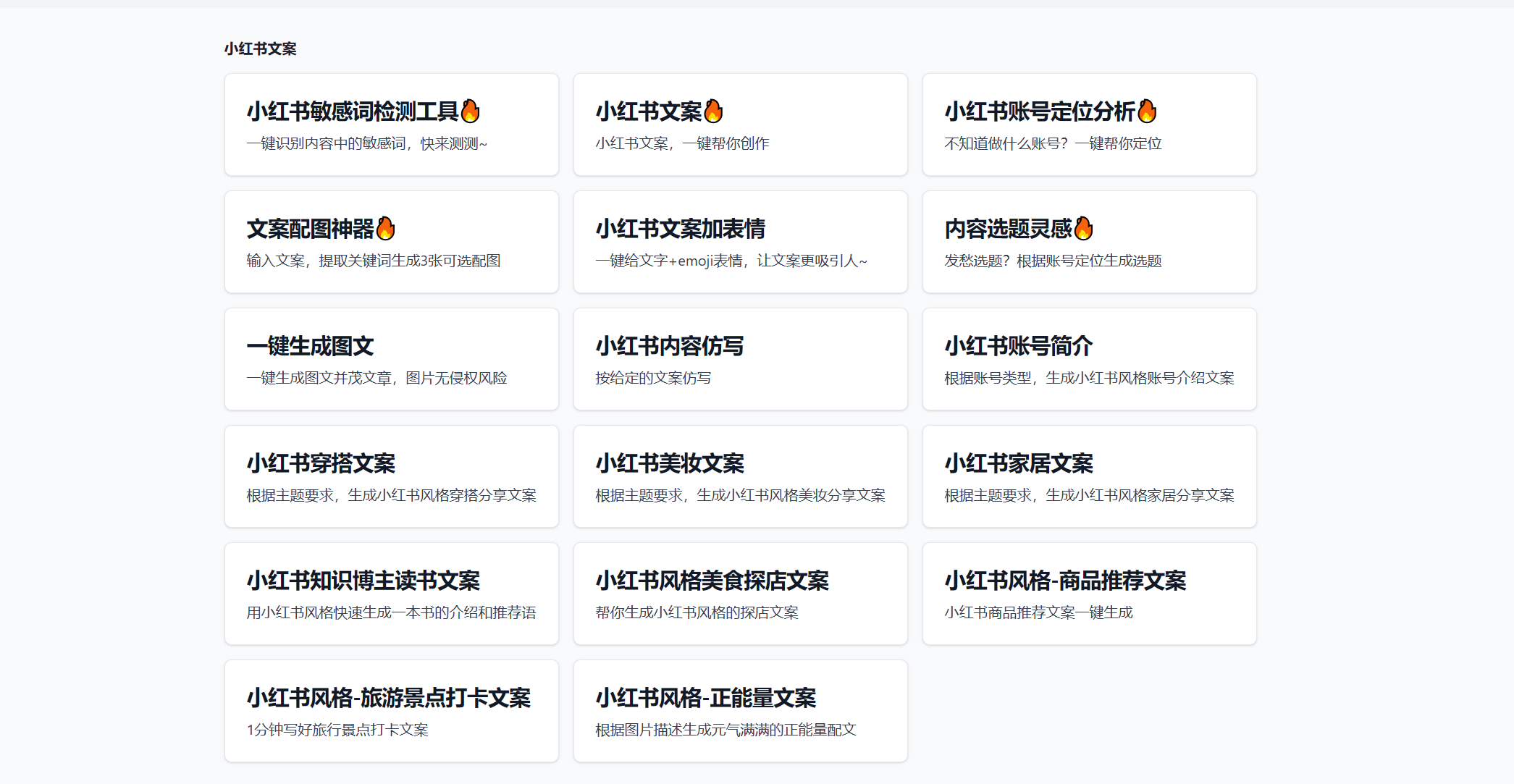Select the 小红书风格-正能量文案 card

click(740, 711)
